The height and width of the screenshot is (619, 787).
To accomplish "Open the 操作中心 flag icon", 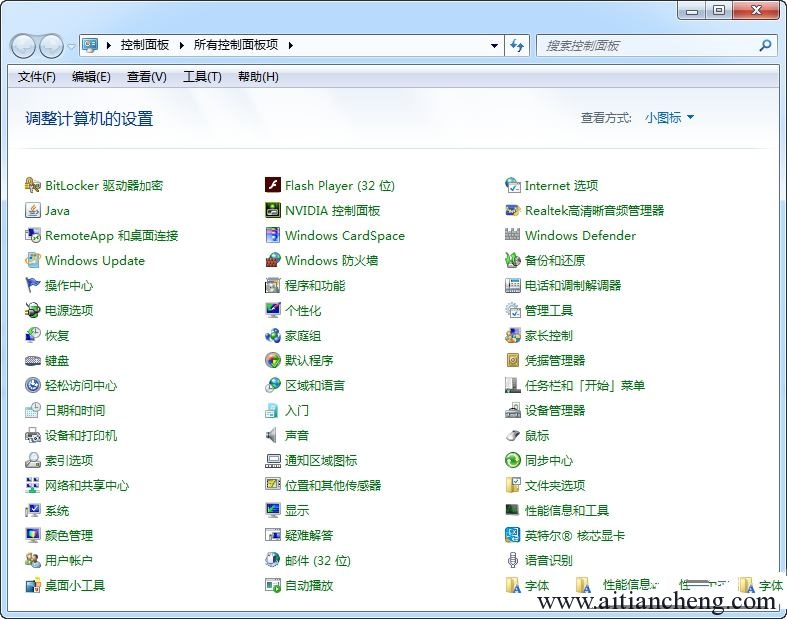I will 33,285.
